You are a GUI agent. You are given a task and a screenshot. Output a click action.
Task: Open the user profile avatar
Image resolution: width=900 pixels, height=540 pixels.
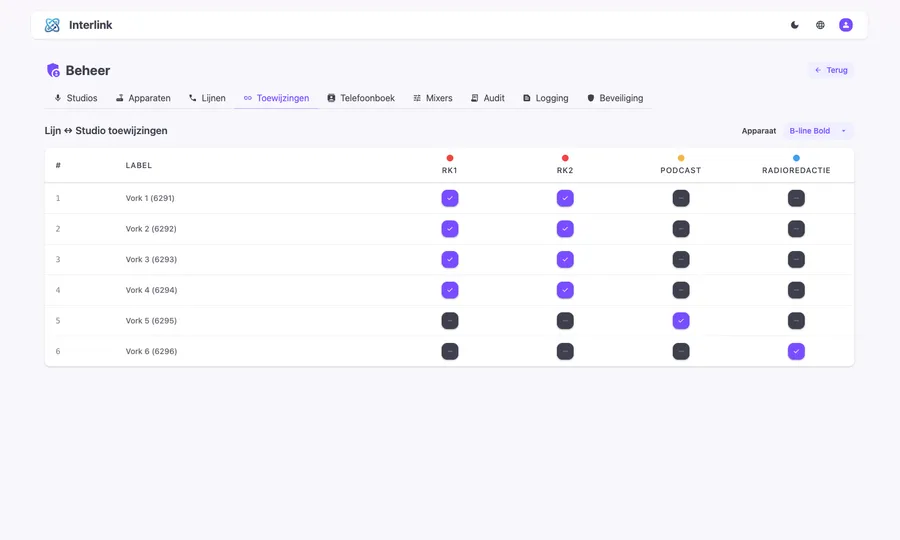(845, 25)
